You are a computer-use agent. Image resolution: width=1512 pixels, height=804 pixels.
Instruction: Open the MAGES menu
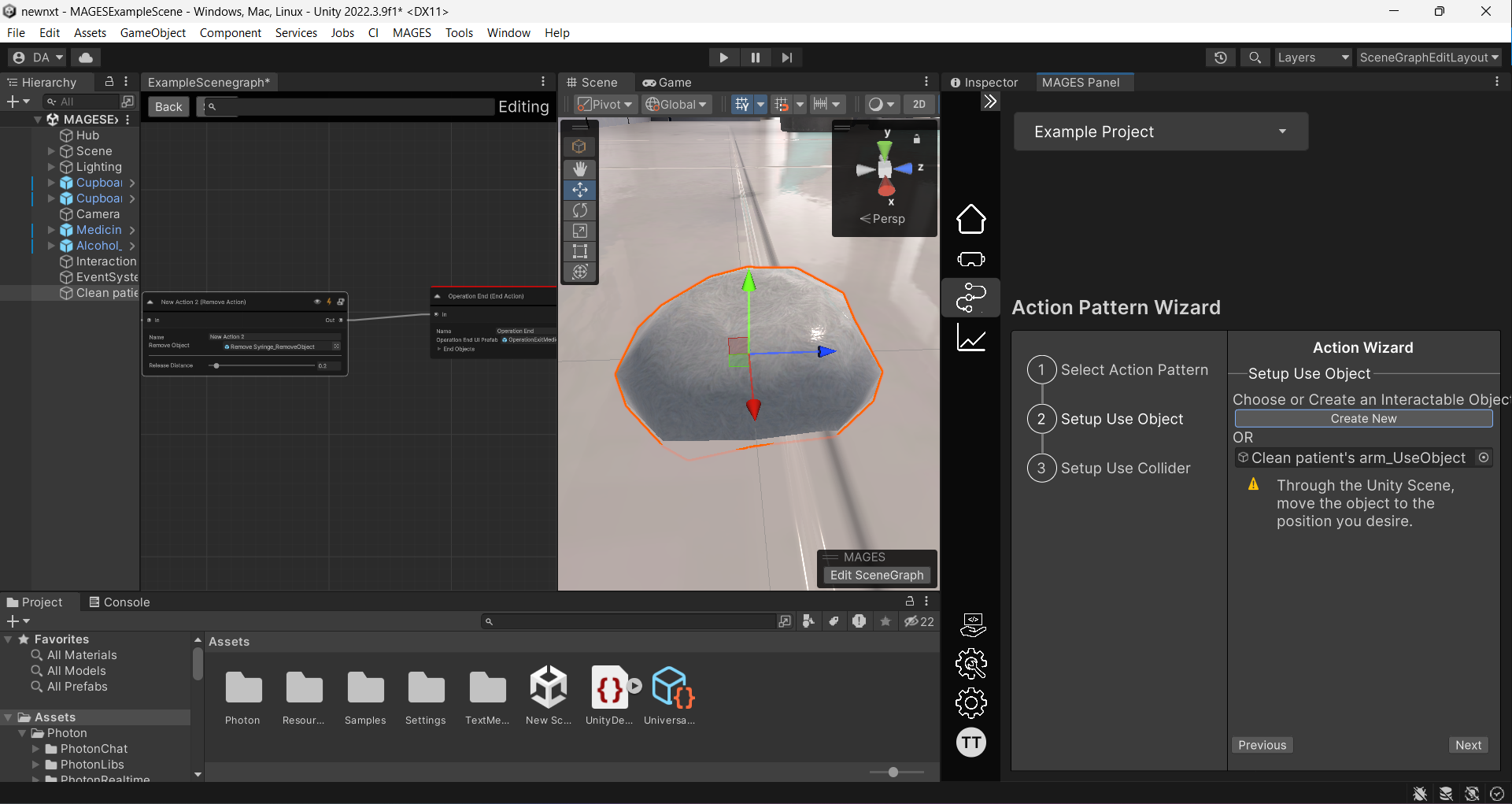(x=412, y=33)
